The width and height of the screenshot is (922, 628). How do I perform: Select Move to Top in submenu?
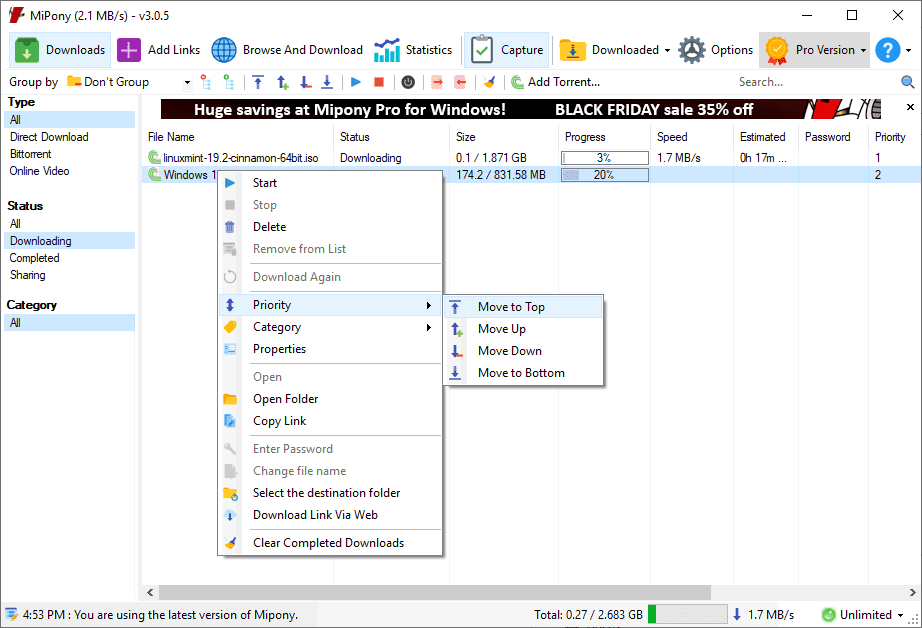pyautogui.click(x=523, y=307)
